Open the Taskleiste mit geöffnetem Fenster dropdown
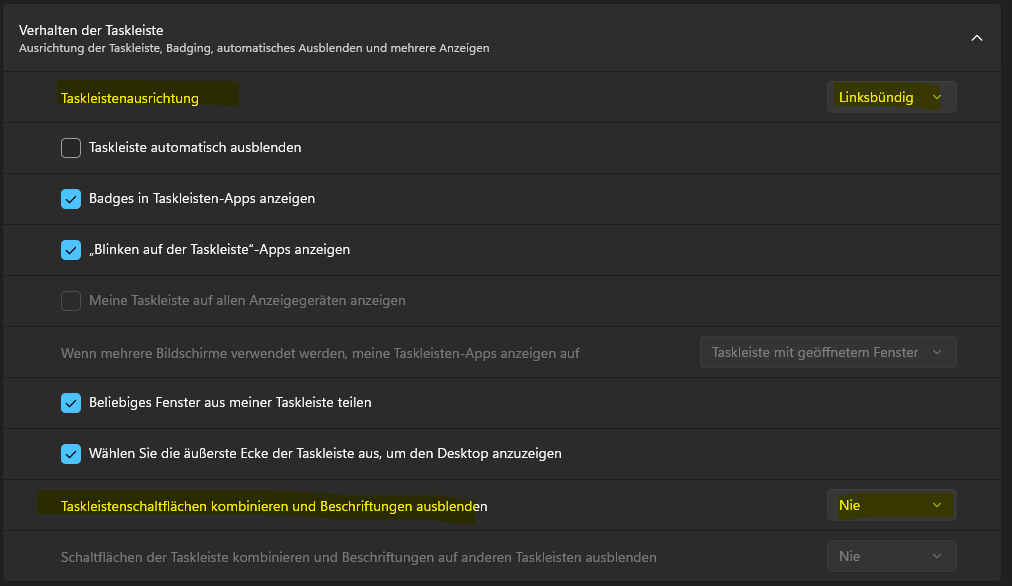 828,352
